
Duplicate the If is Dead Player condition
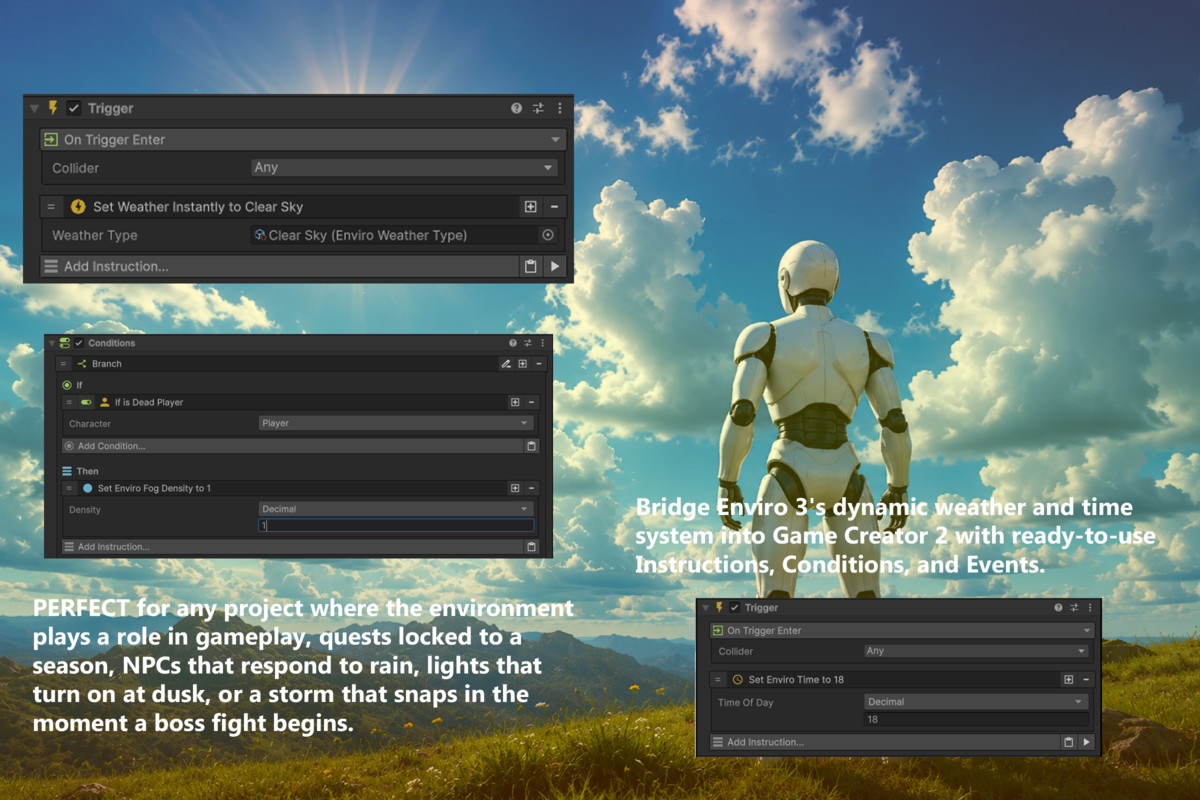(x=515, y=402)
